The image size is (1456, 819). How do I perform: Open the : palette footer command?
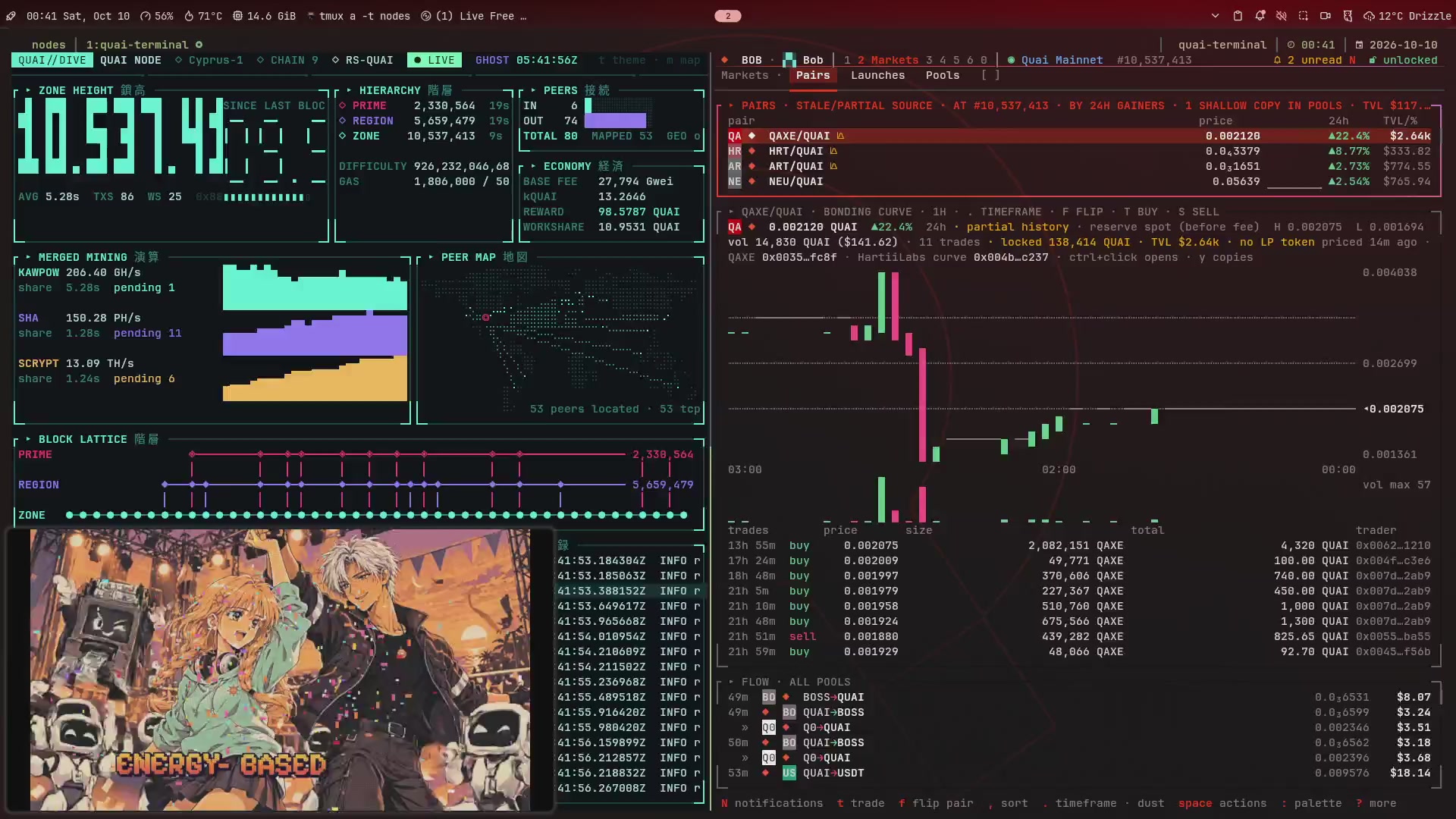(x=1311, y=803)
